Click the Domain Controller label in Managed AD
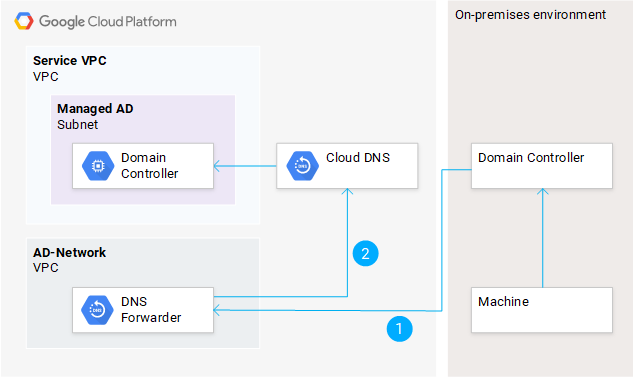634x377 pixels. point(150,165)
